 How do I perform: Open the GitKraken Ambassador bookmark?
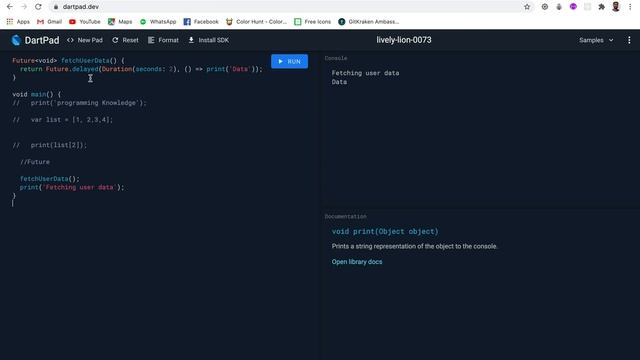(x=369, y=22)
